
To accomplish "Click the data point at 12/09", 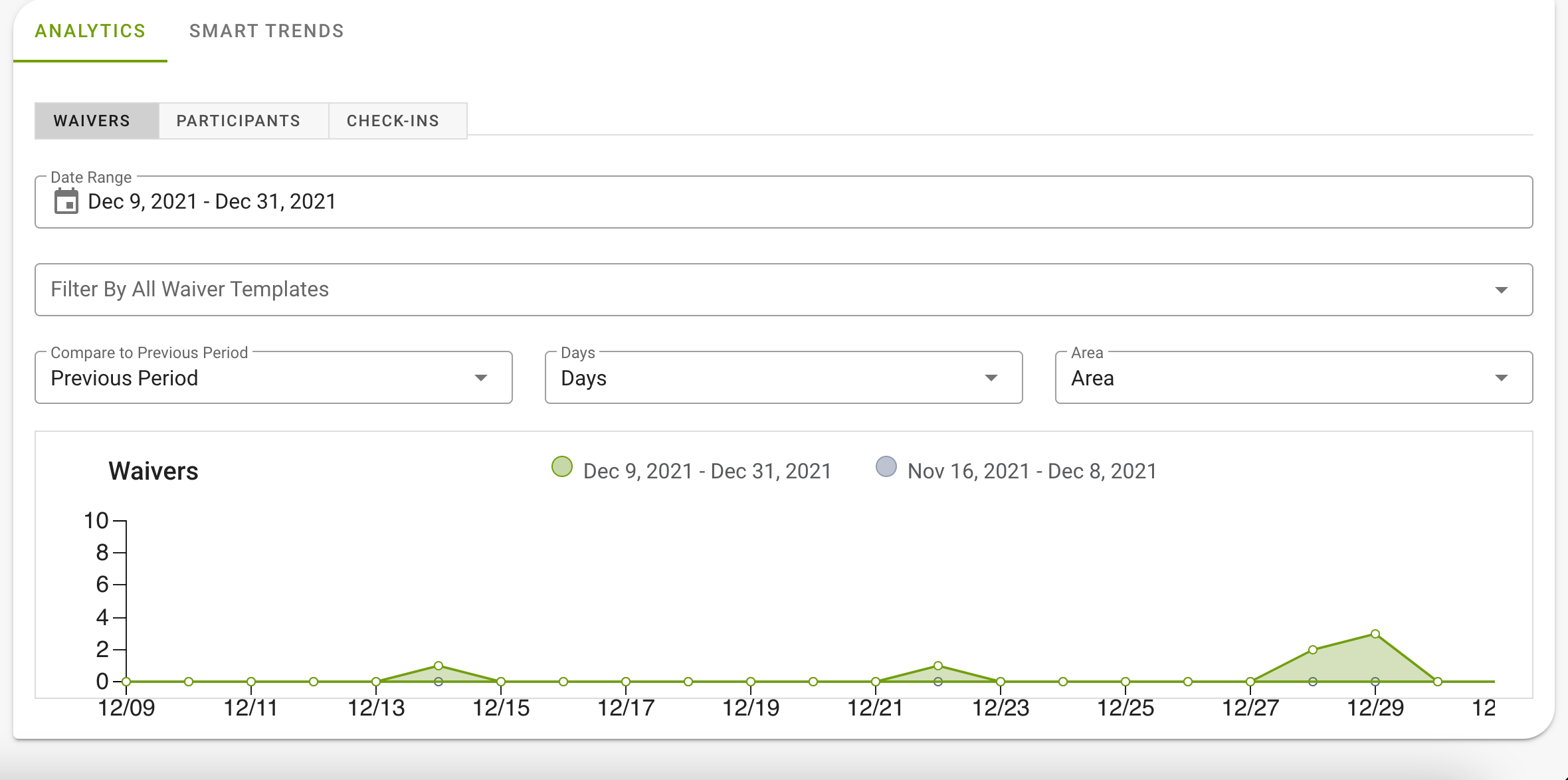I will pos(126,682).
